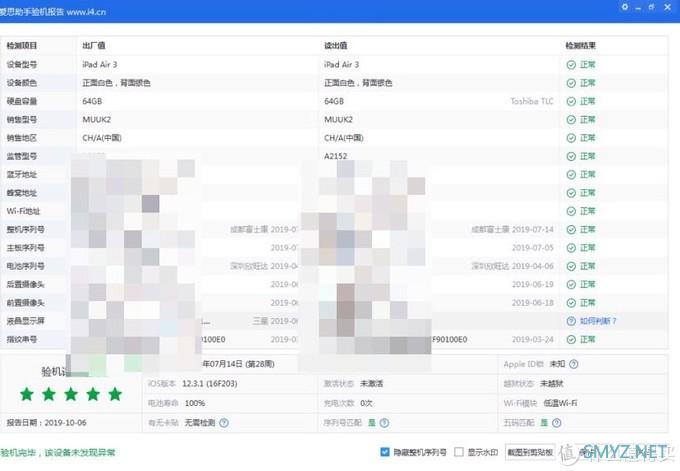This screenshot has width=680, height=471.
Task: Click the green check icon for Wi-Fi地址 row
Action: [571, 211]
